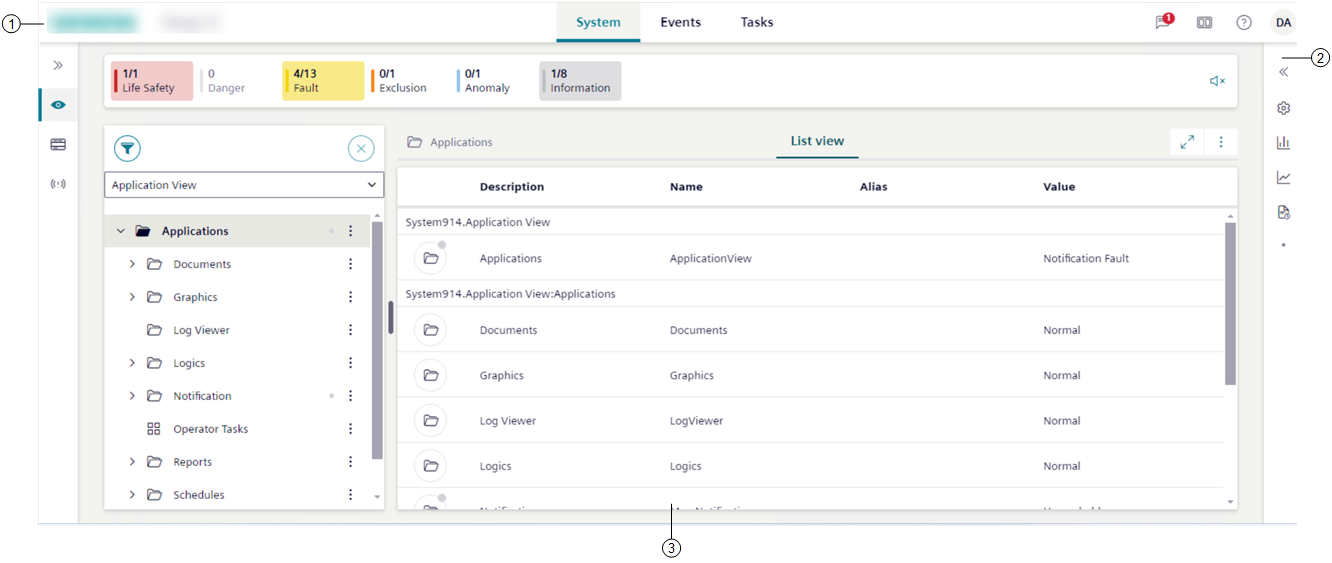The image size is (1332, 563).
Task: Toggle the Fault event category filter
Action: click(x=322, y=81)
